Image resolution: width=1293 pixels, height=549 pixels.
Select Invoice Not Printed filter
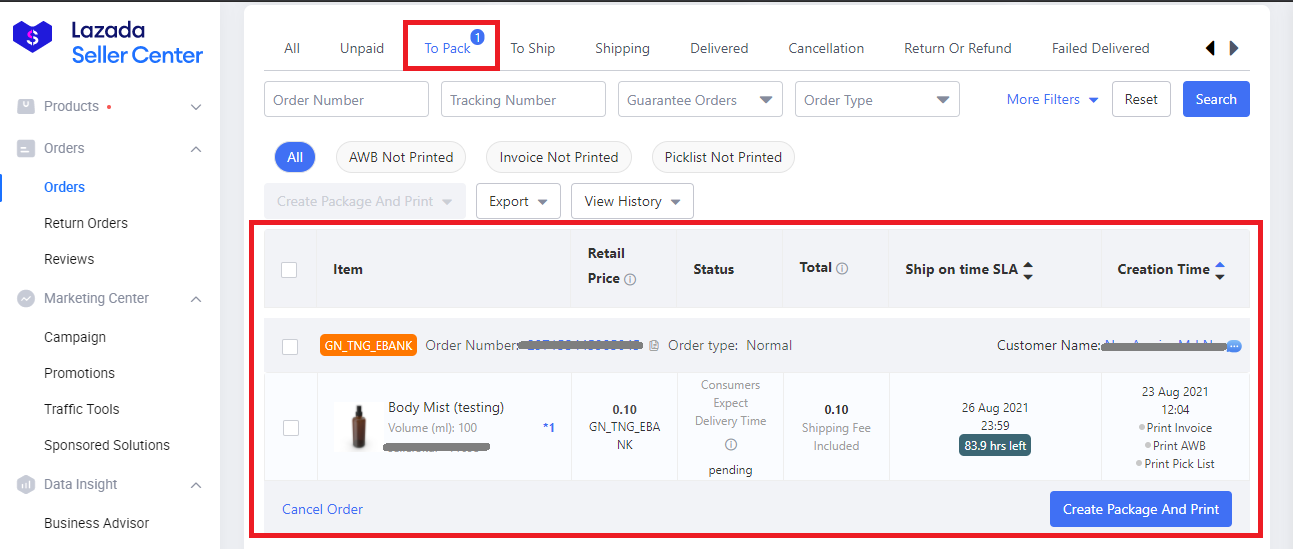click(559, 157)
